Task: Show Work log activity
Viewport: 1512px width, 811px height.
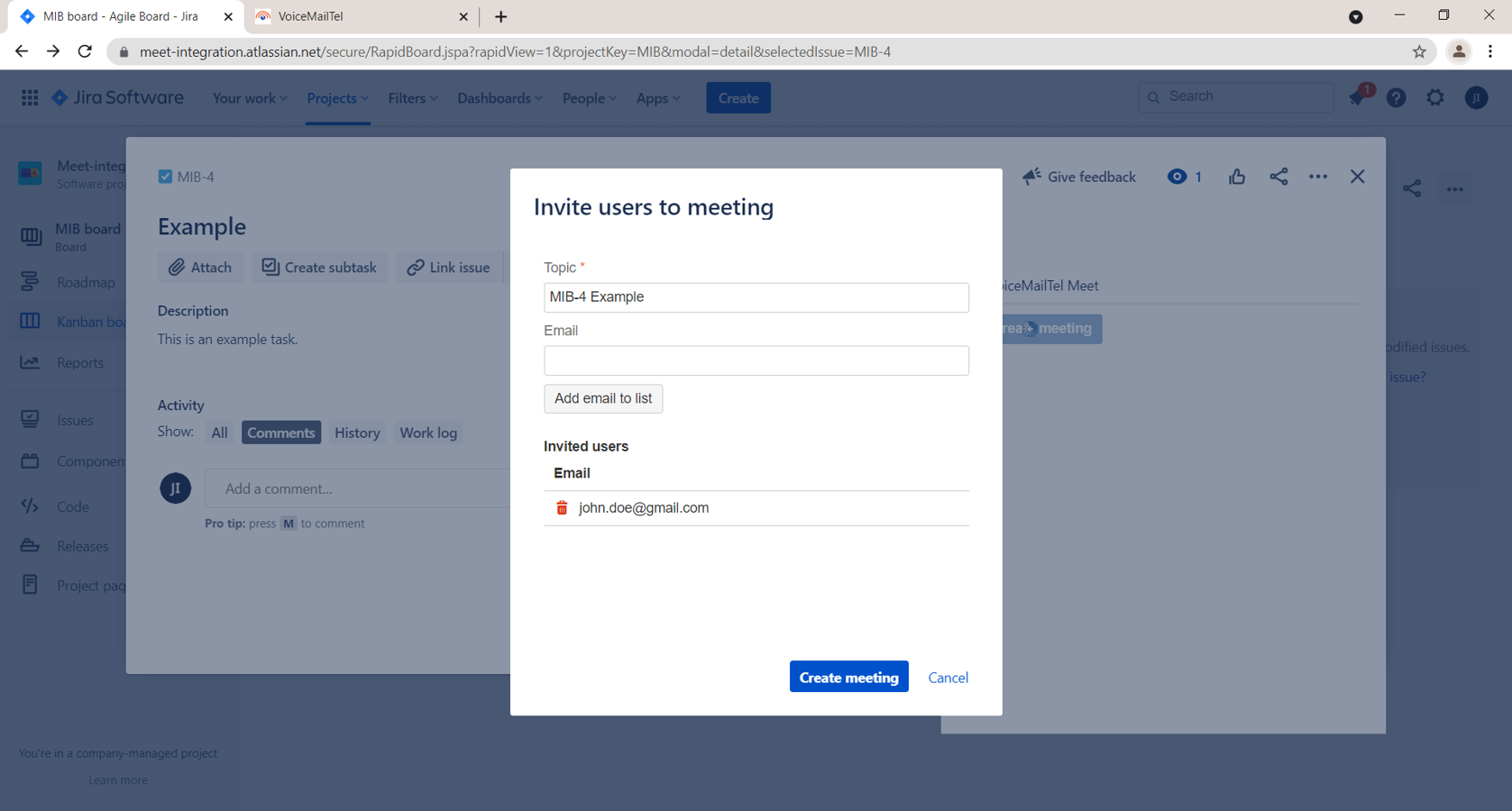Action: [x=428, y=433]
